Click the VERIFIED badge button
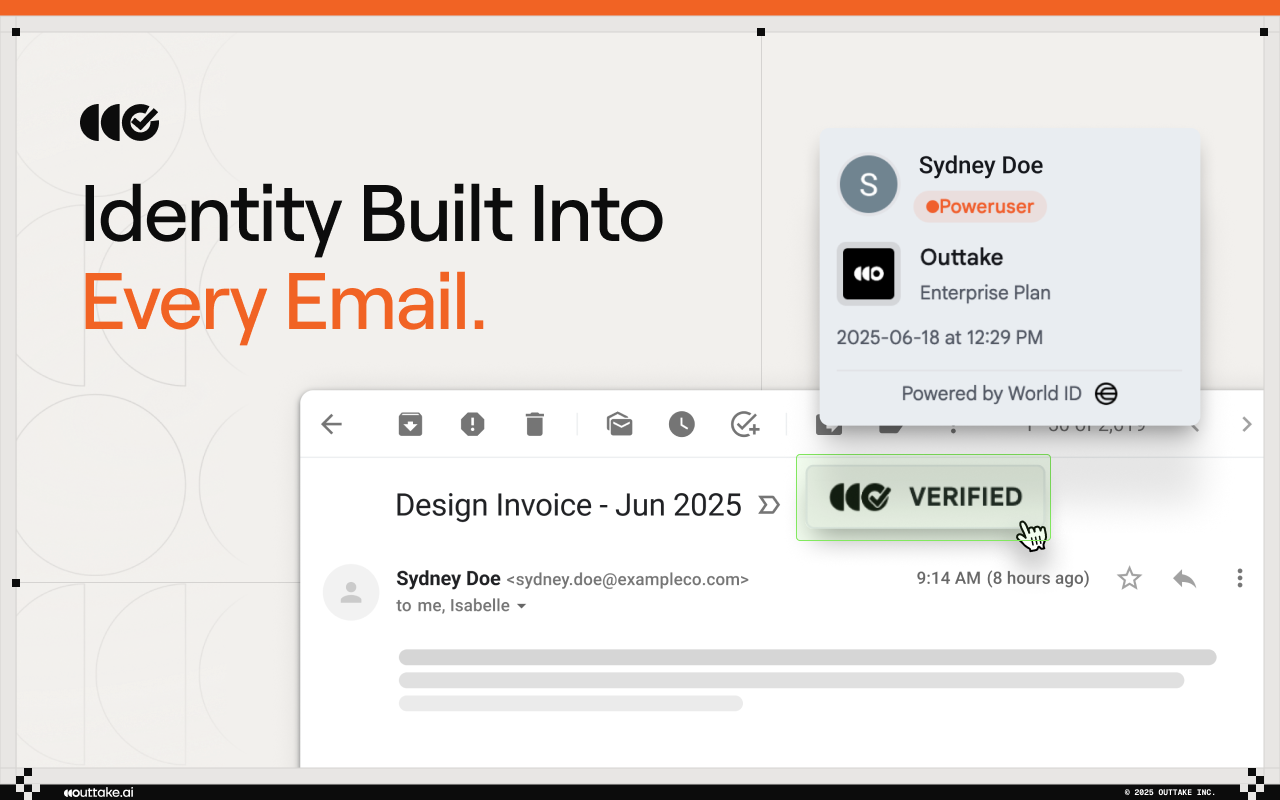 tap(925, 497)
